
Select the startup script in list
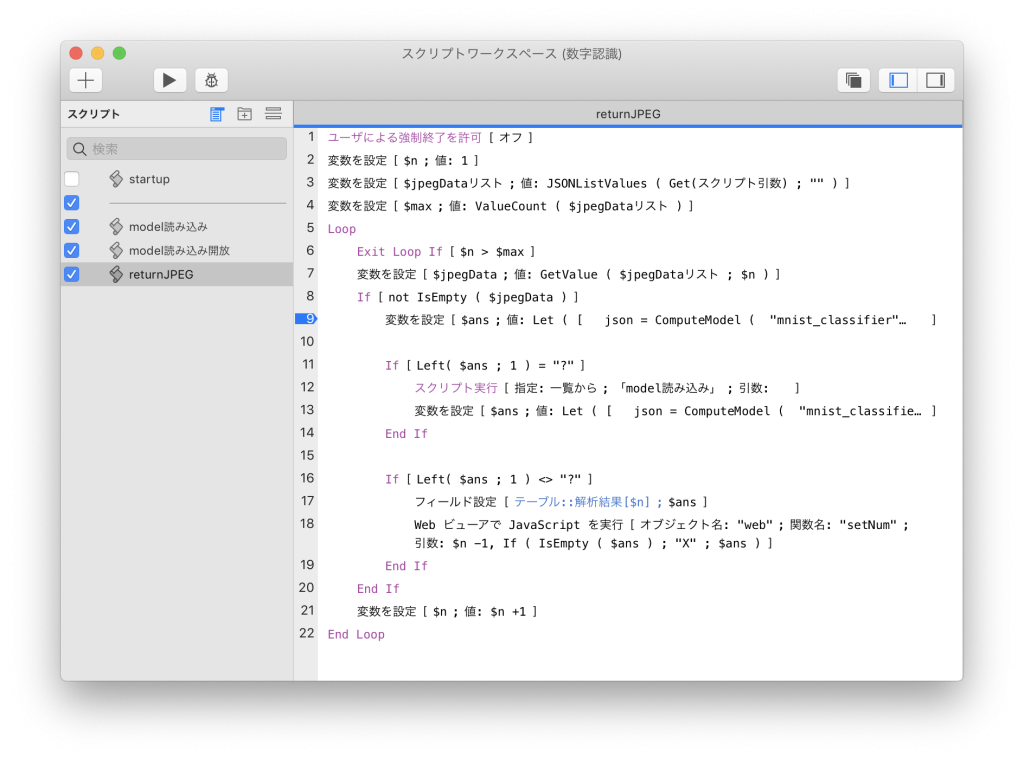click(x=149, y=179)
